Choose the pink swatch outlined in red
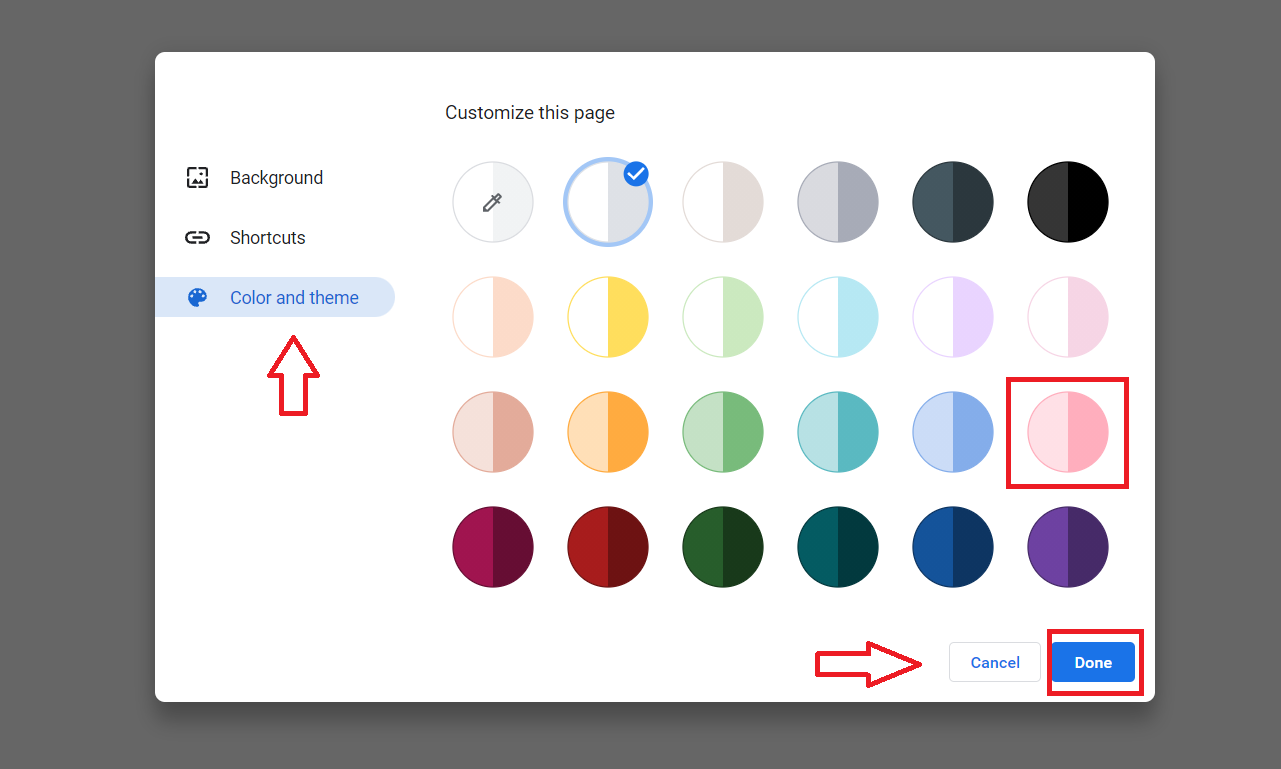This screenshot has height=769, width=1281. coord(1068,432)
